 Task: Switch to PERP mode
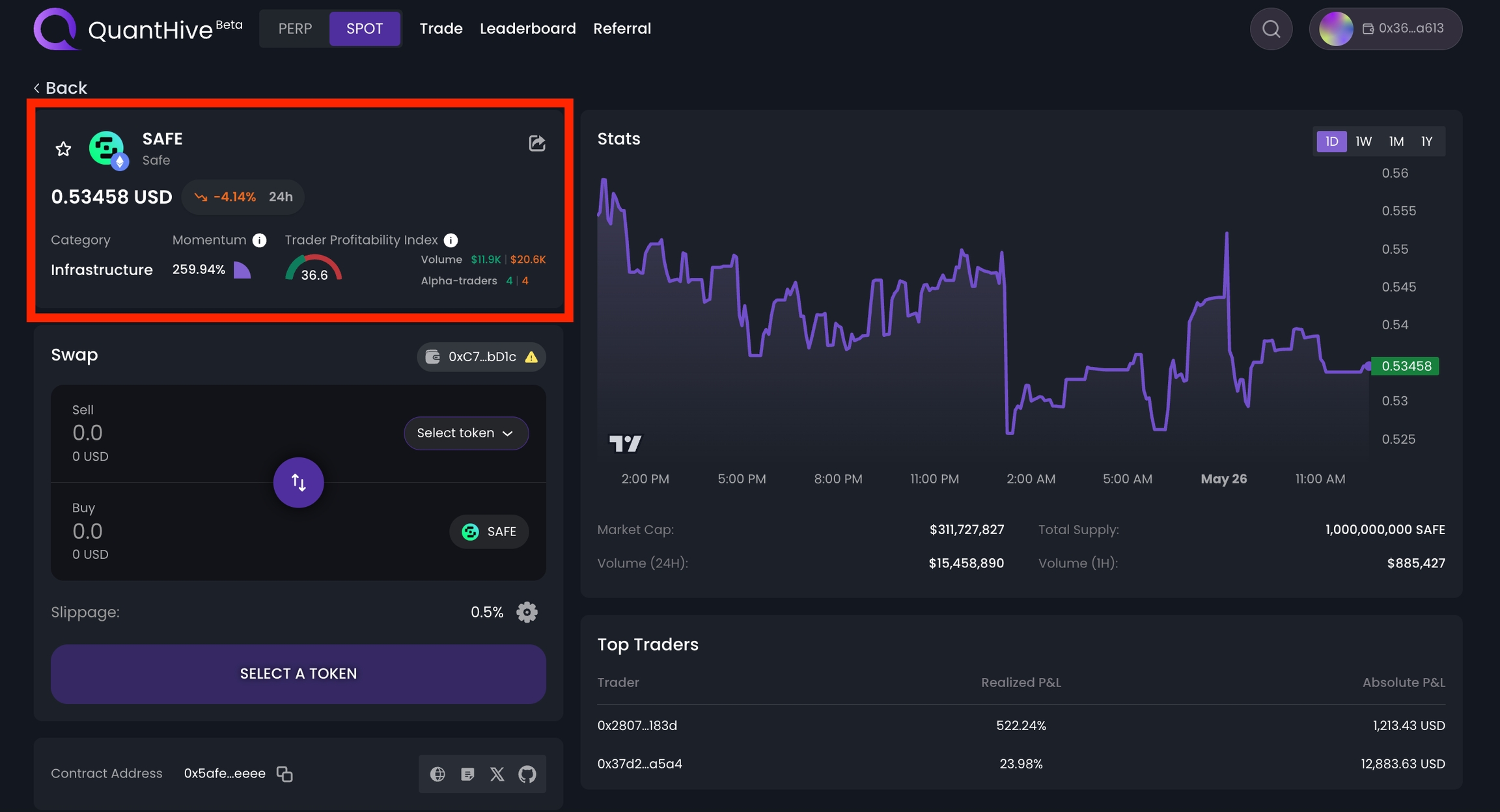[x=295, y=29]
